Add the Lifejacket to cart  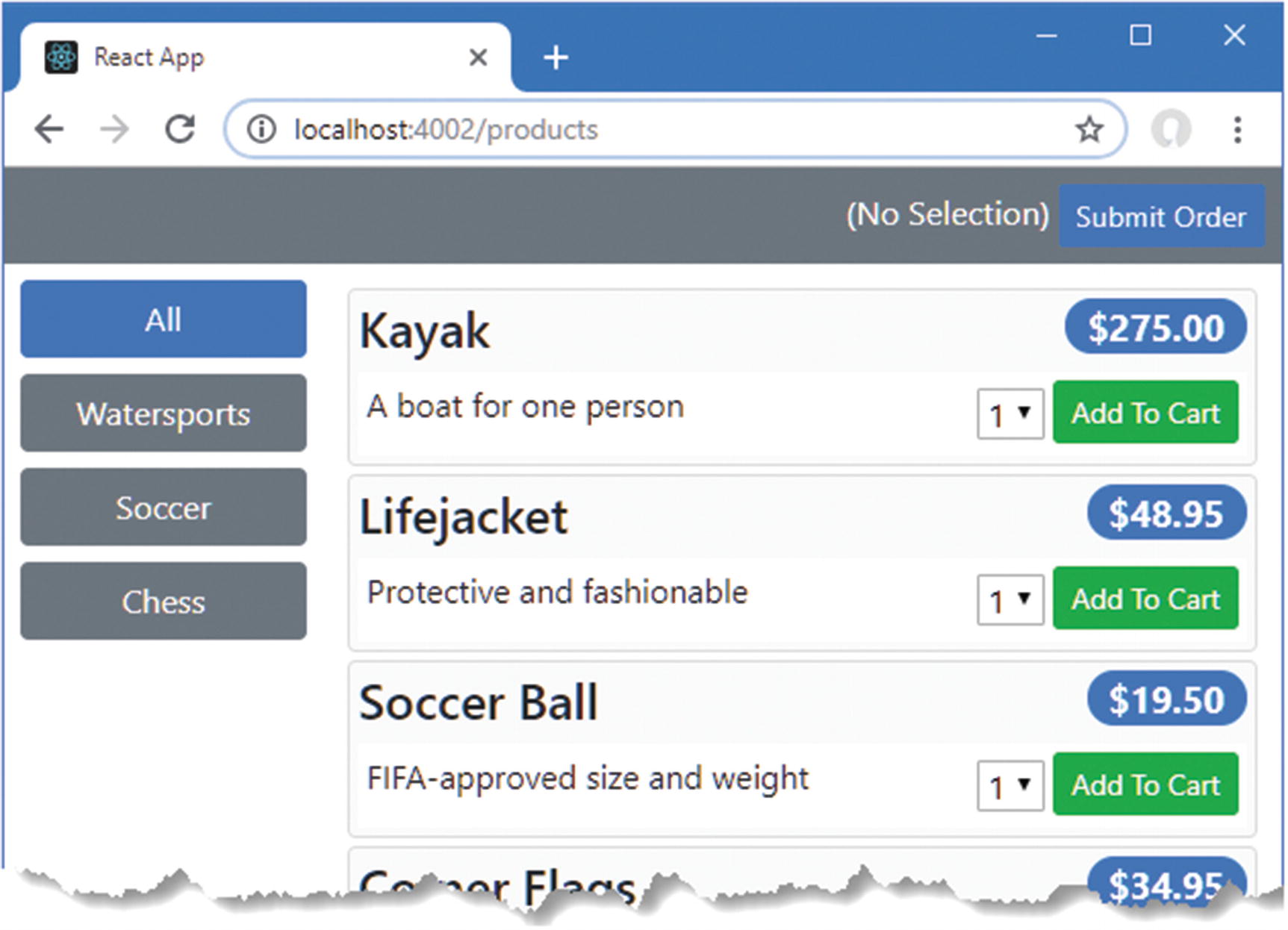coord(1145,599)
